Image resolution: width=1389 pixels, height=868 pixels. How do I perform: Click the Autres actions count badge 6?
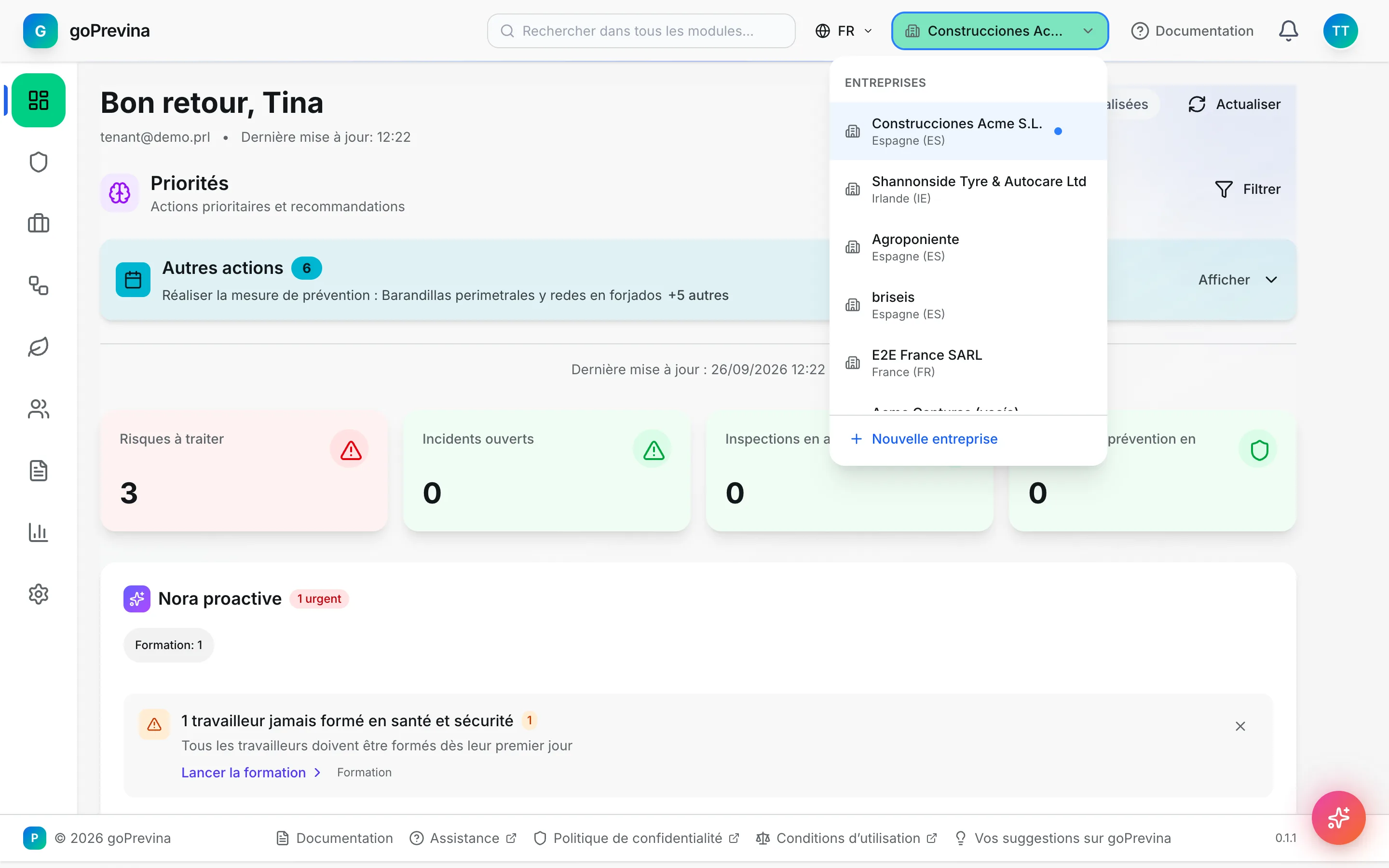(307, 268)
